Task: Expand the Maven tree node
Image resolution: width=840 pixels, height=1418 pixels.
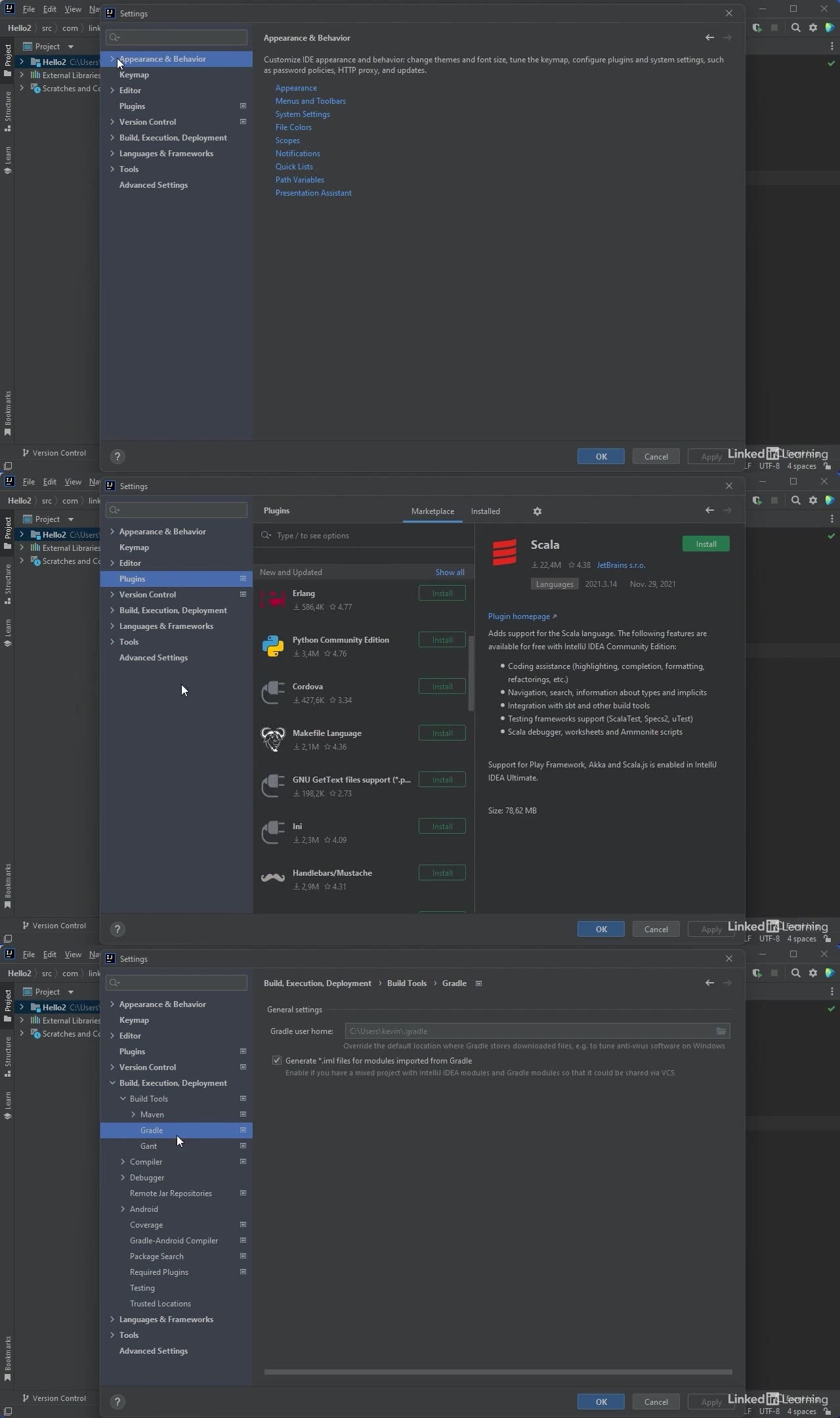Action: (133, 1115)
